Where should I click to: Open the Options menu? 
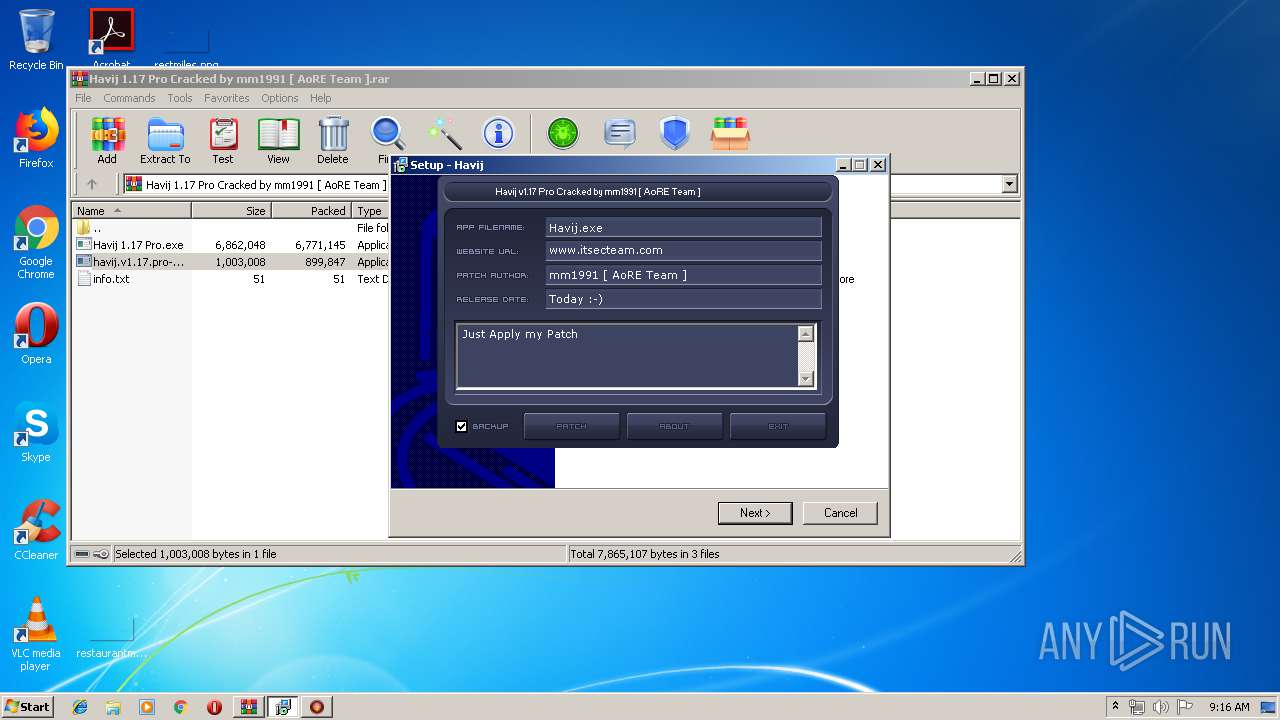(x=280, y=98)
